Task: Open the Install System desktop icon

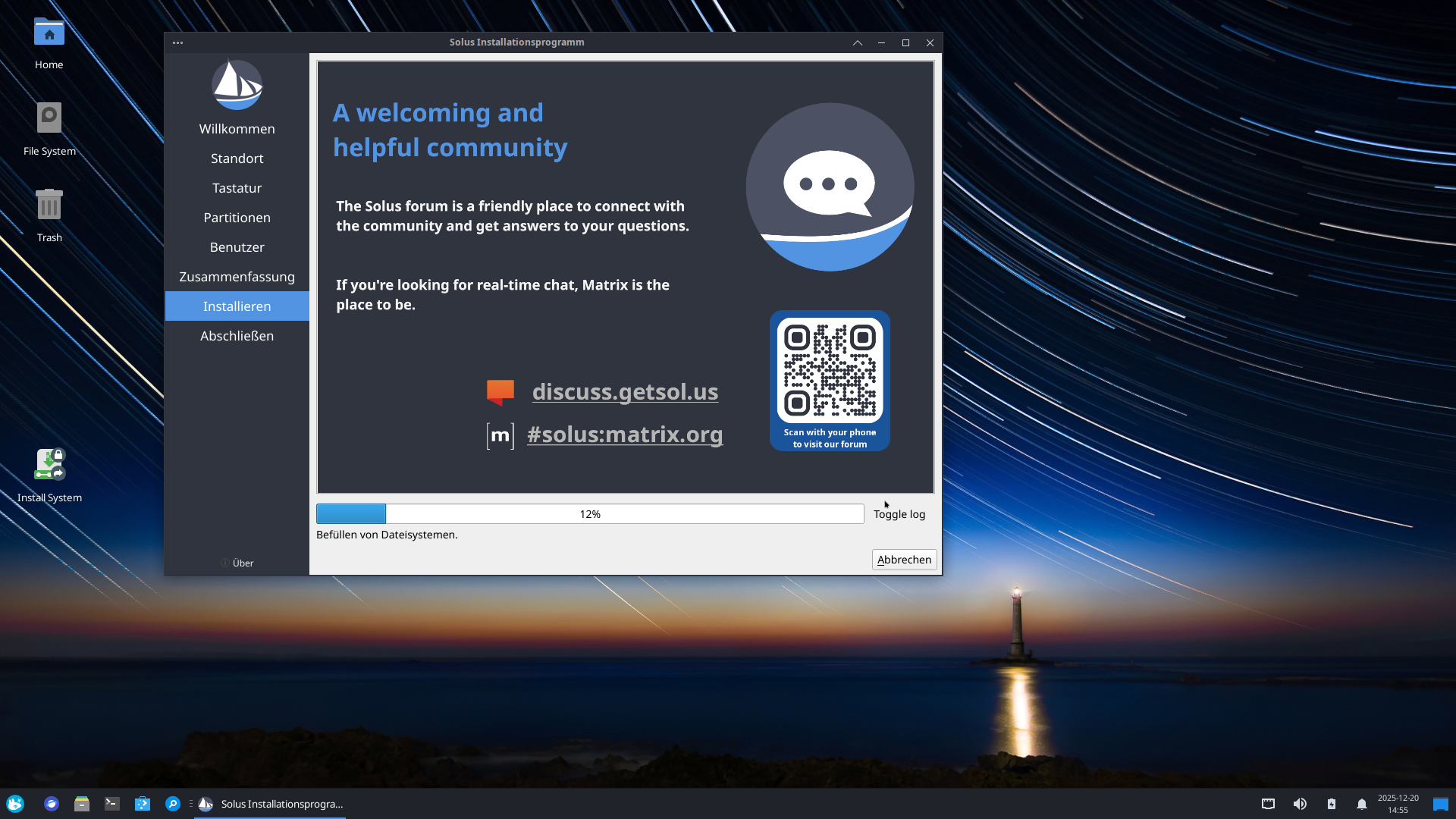Action: (x=49, y=466)
